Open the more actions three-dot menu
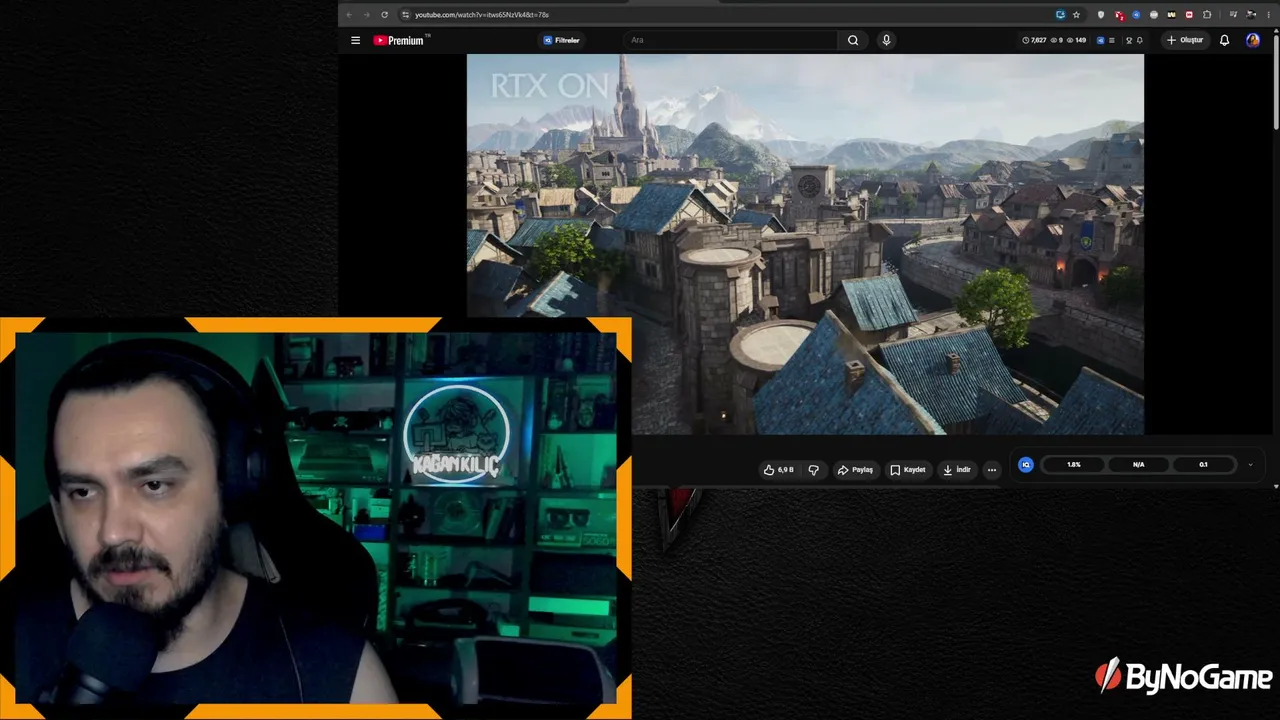This screenshot has width=1280, height=720. point(991,469)
